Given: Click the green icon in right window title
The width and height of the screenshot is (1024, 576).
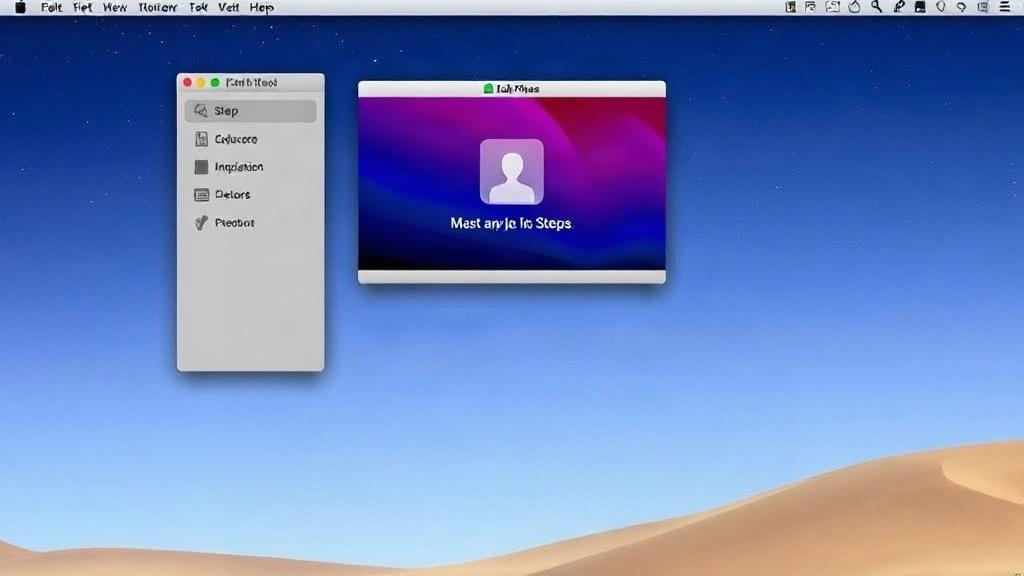Looking at the screenshot, I should [488, 88].
